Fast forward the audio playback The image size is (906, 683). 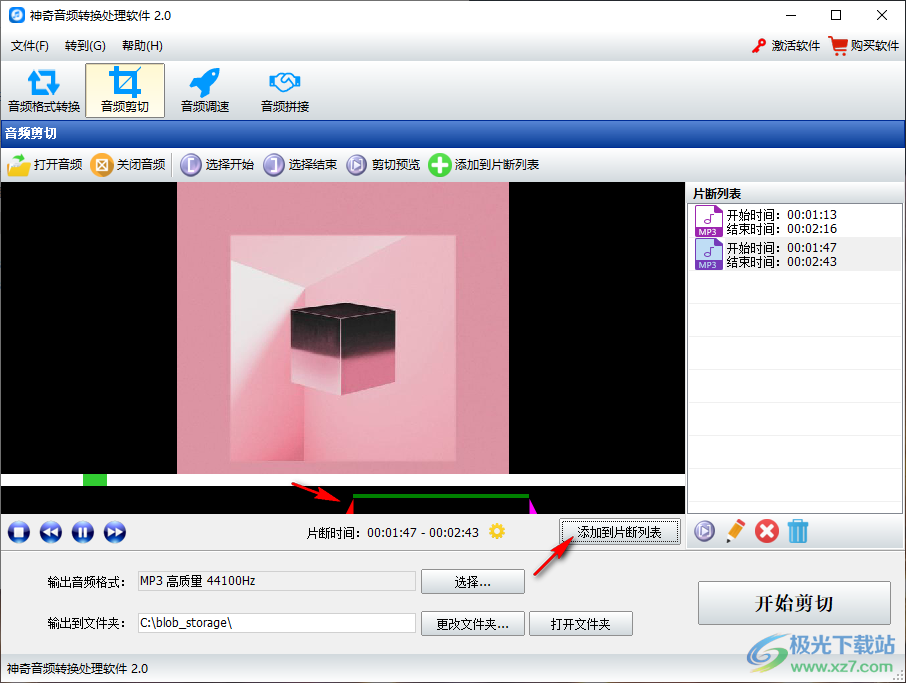tap(114, 532)
